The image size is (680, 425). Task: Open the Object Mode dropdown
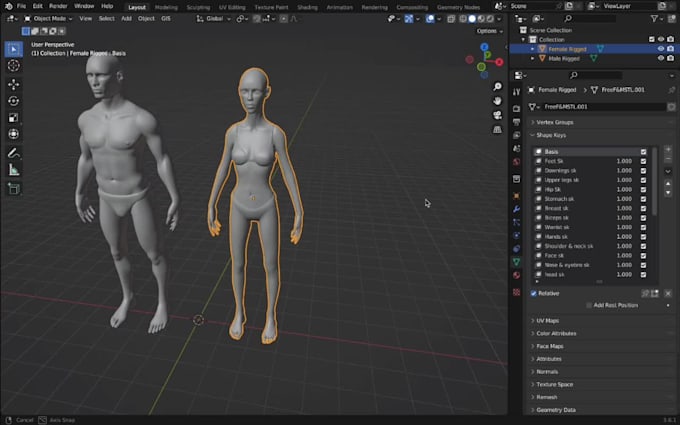click(x=48, y=19)
